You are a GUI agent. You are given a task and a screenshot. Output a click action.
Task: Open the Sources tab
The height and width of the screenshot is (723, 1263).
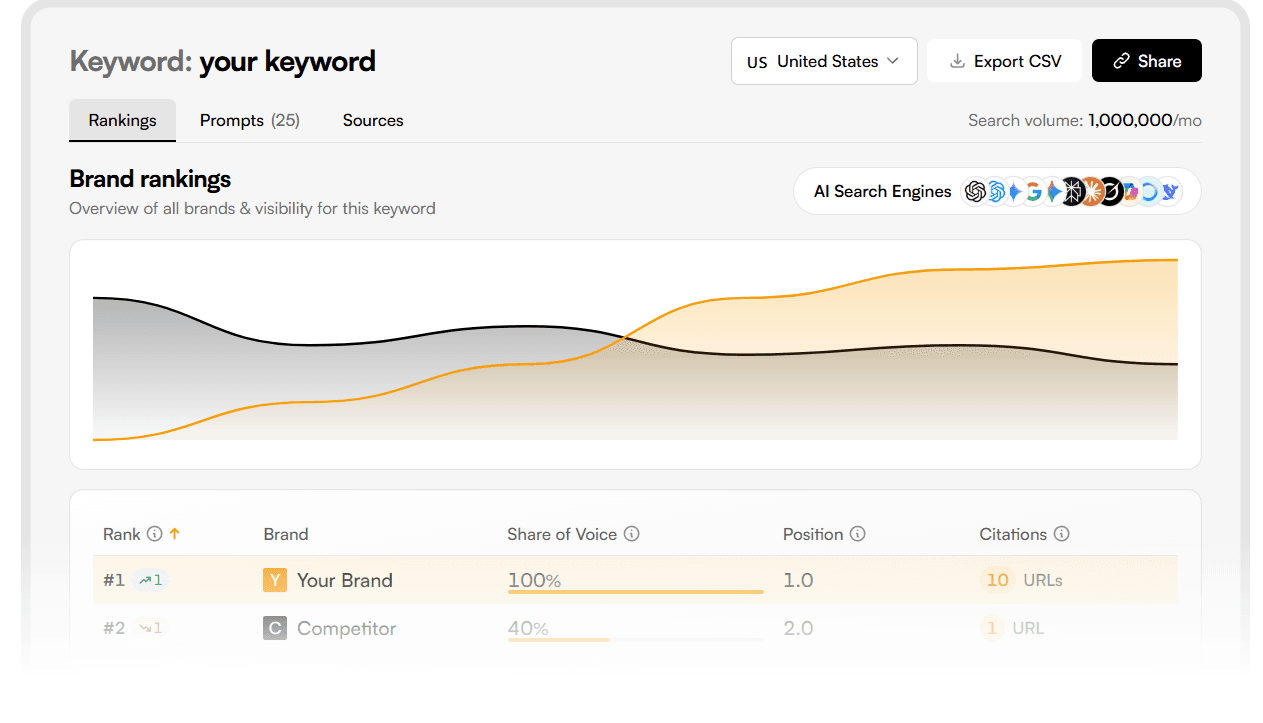373,120
